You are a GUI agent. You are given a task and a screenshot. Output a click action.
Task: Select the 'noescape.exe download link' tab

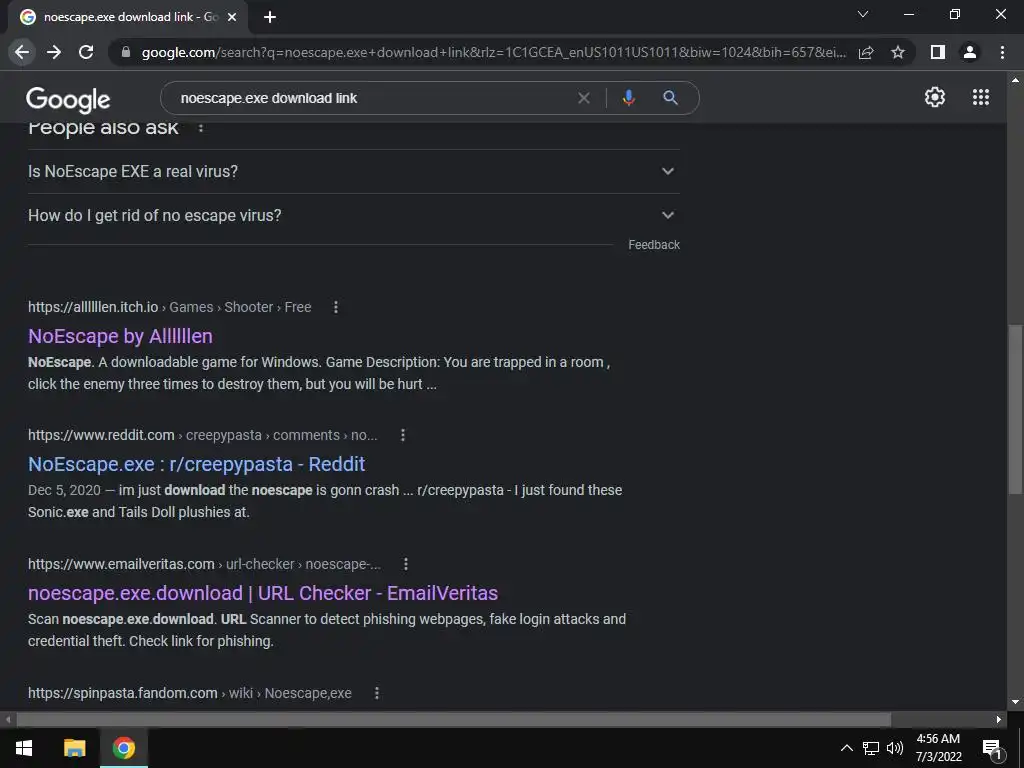[x=130, y=17]
